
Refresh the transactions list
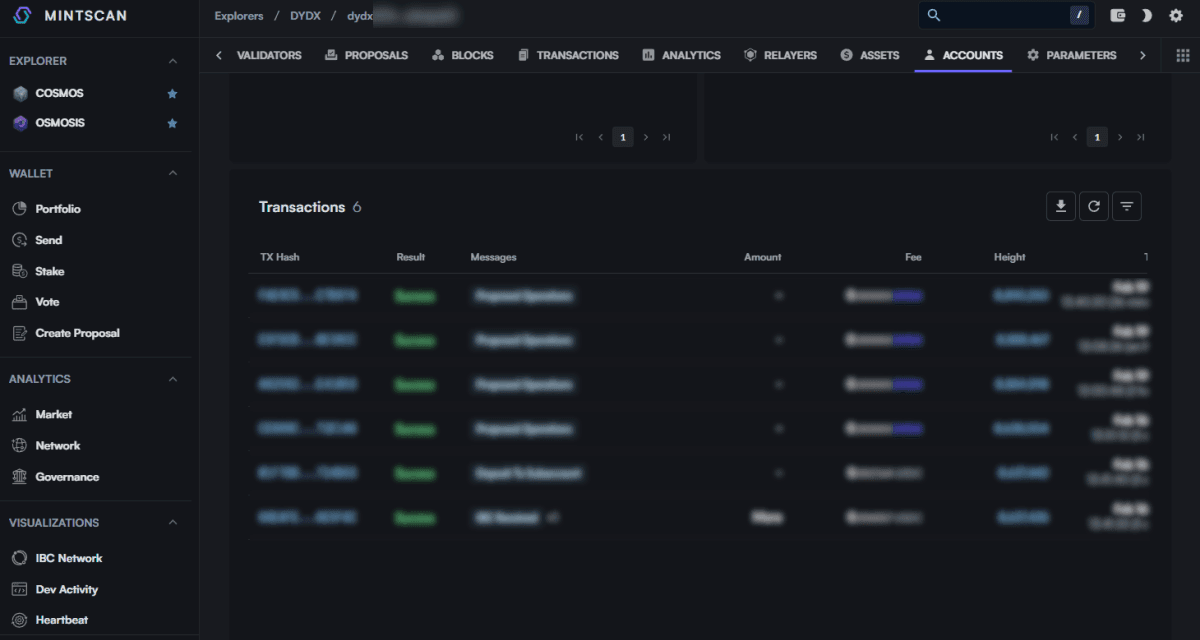pos(1094,207)
